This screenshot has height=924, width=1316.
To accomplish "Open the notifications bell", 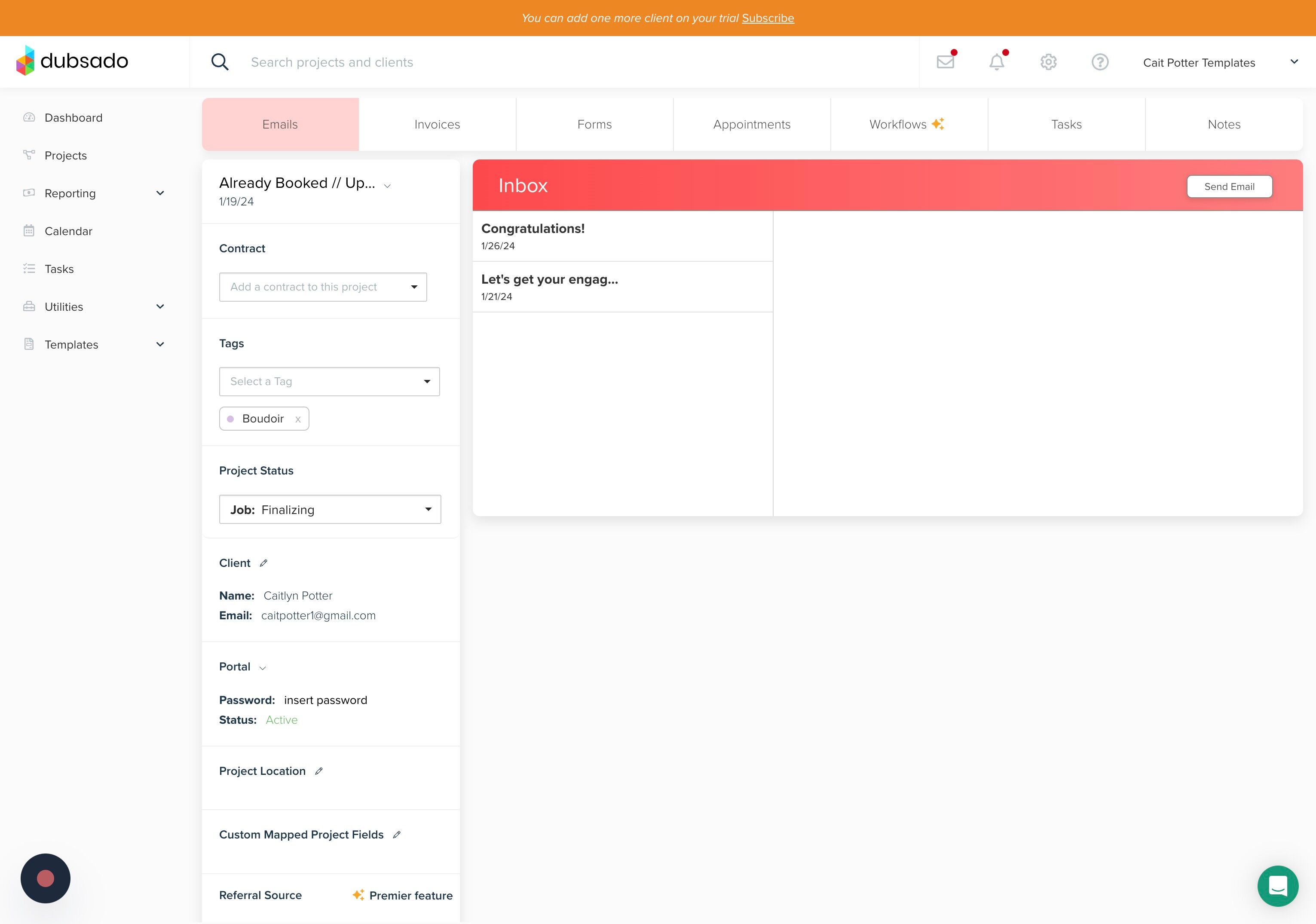I will 997,62.
